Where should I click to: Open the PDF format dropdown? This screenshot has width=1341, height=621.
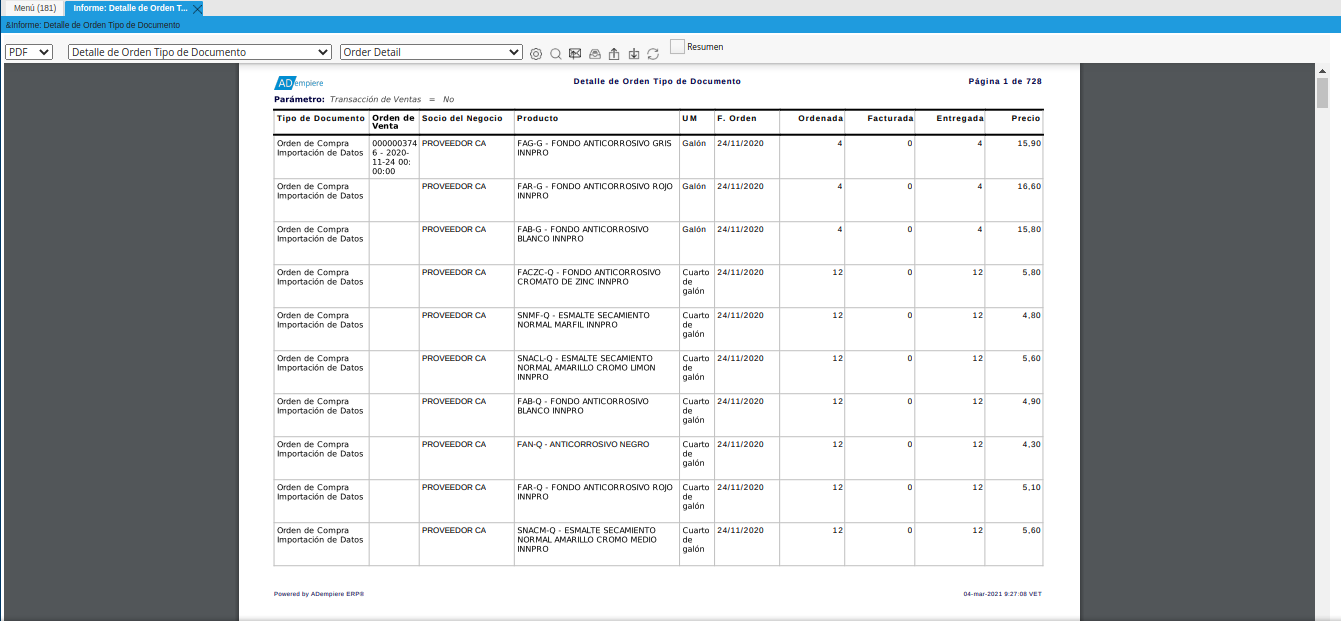[29, 52]
